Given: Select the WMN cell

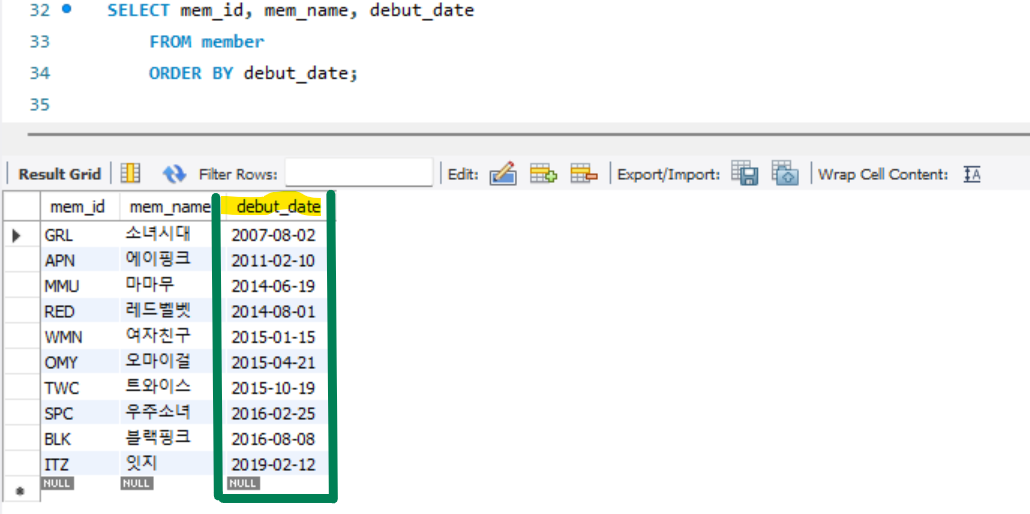Looking at the screenshot, I should [80, 337].
